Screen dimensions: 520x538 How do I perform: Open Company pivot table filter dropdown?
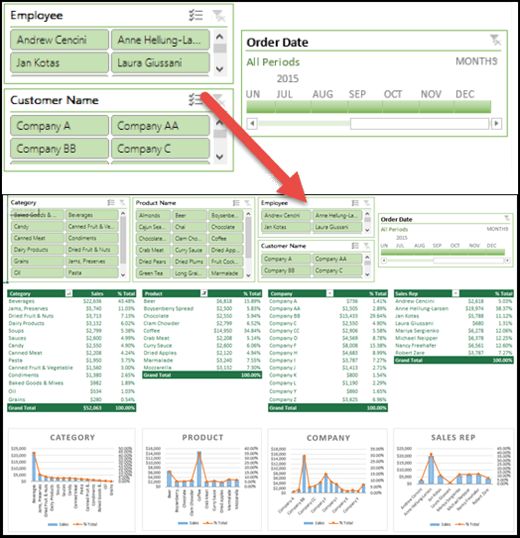click(x=330, y=293)
